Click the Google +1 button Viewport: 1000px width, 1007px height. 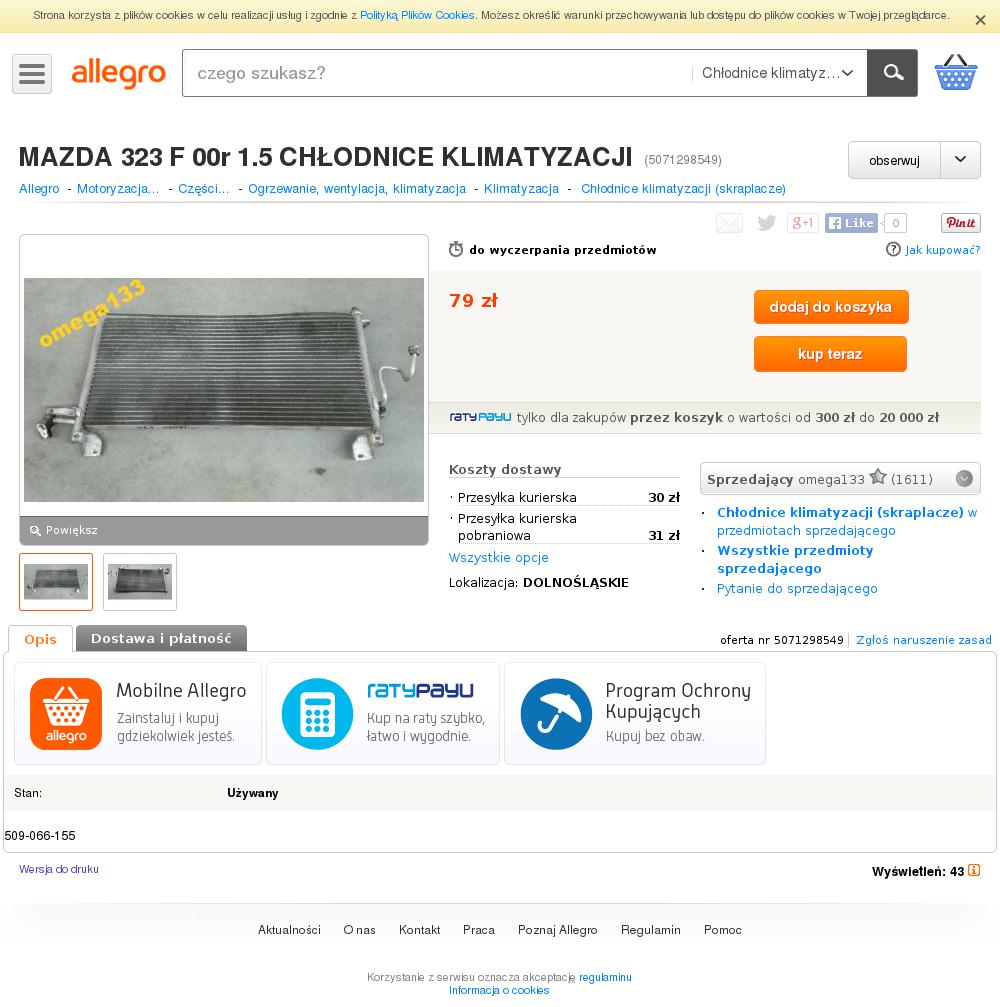click(802, 223)
